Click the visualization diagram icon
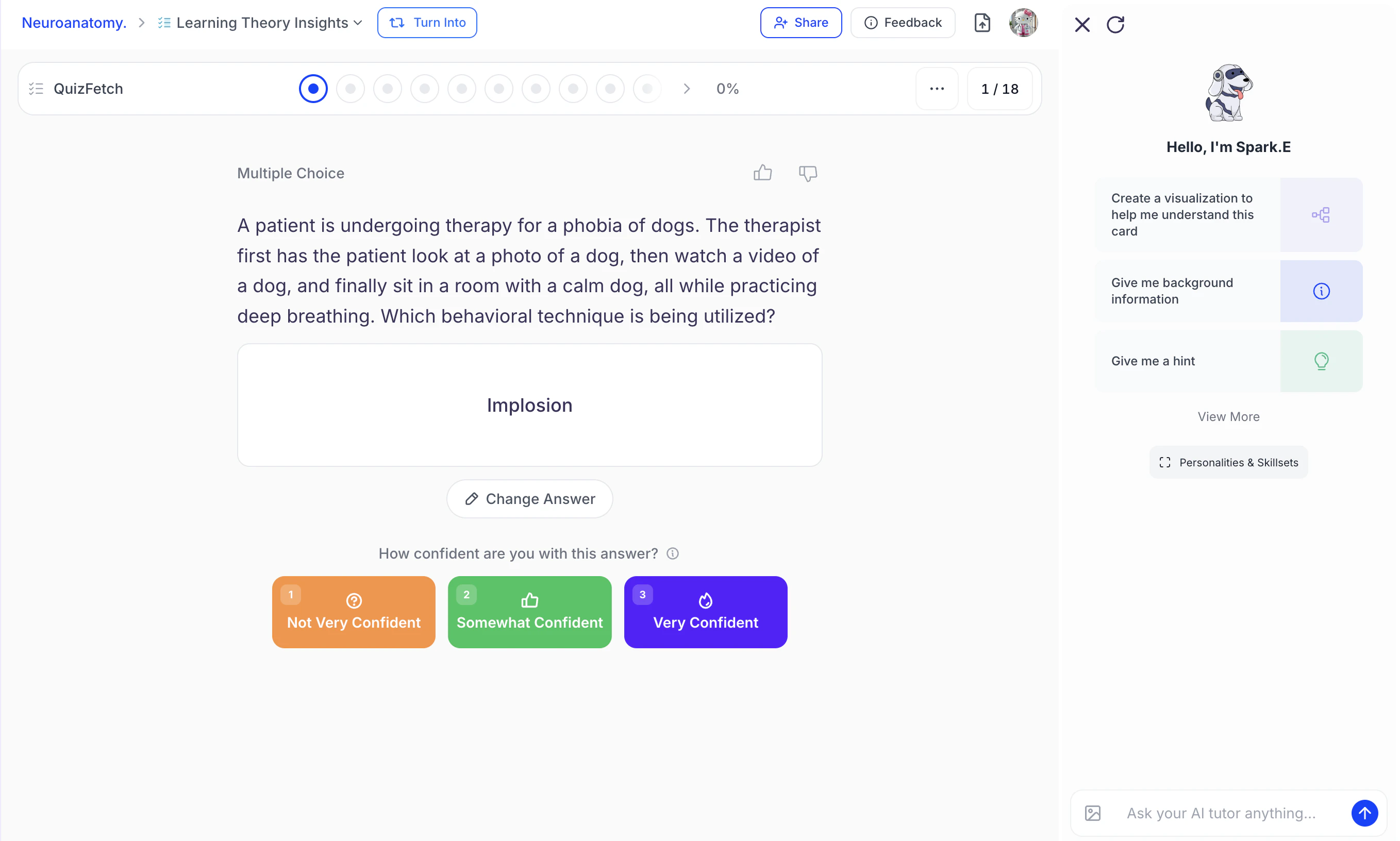The height and width of the screenshot is (841, 1400). 1321,215
